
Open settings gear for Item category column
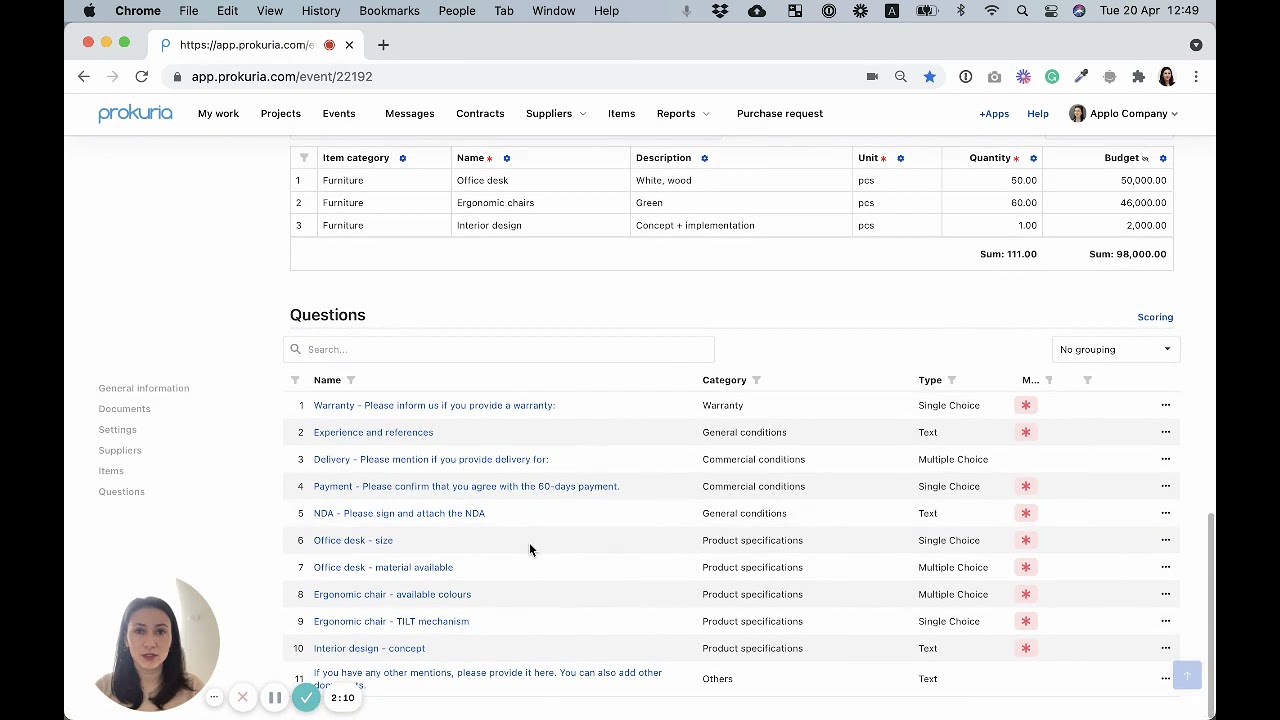(403, 158)
